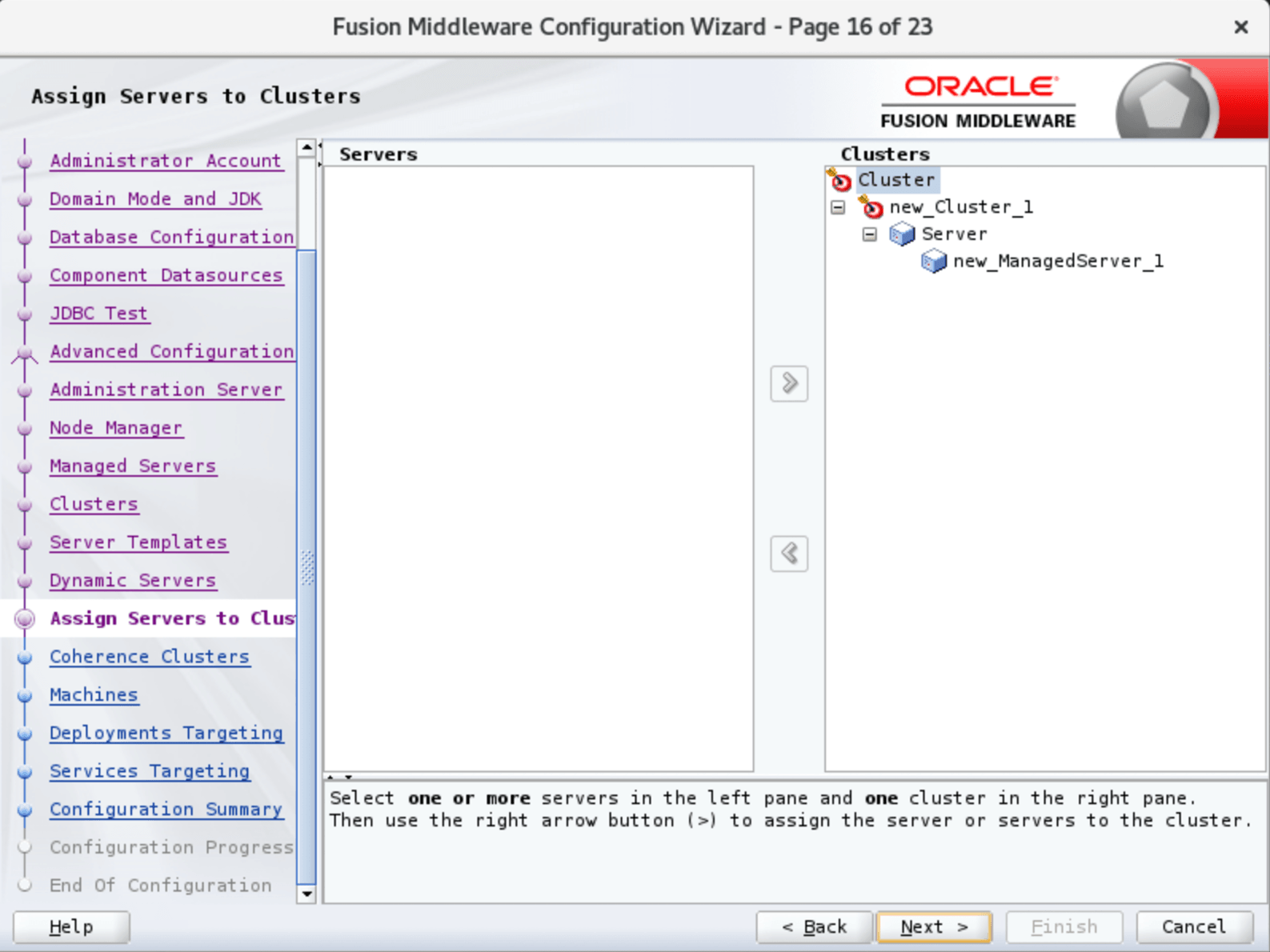Go to Configuration Summary step
This screenshot has height=952, width=1270.
point(166,810)
